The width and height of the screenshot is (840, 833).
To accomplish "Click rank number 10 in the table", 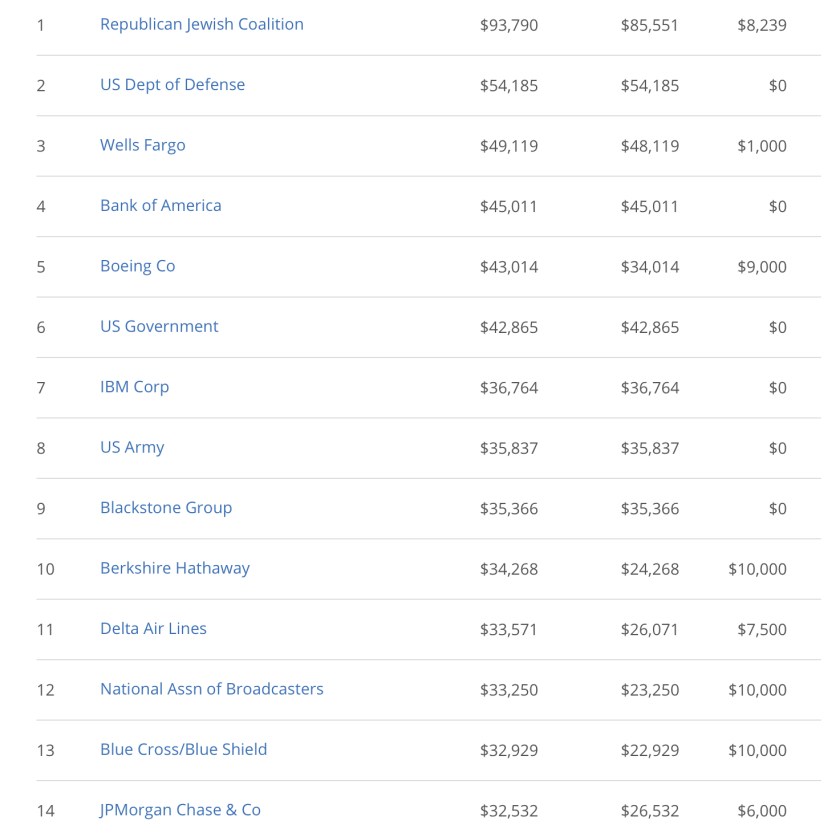I will pos(45,569).
